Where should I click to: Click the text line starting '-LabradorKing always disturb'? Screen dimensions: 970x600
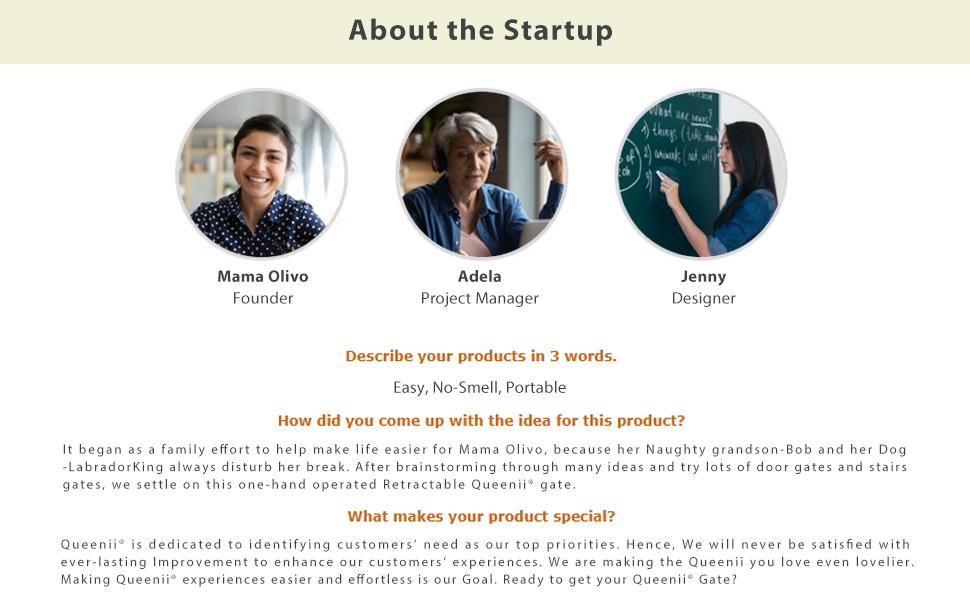click(x=484, y=467)
